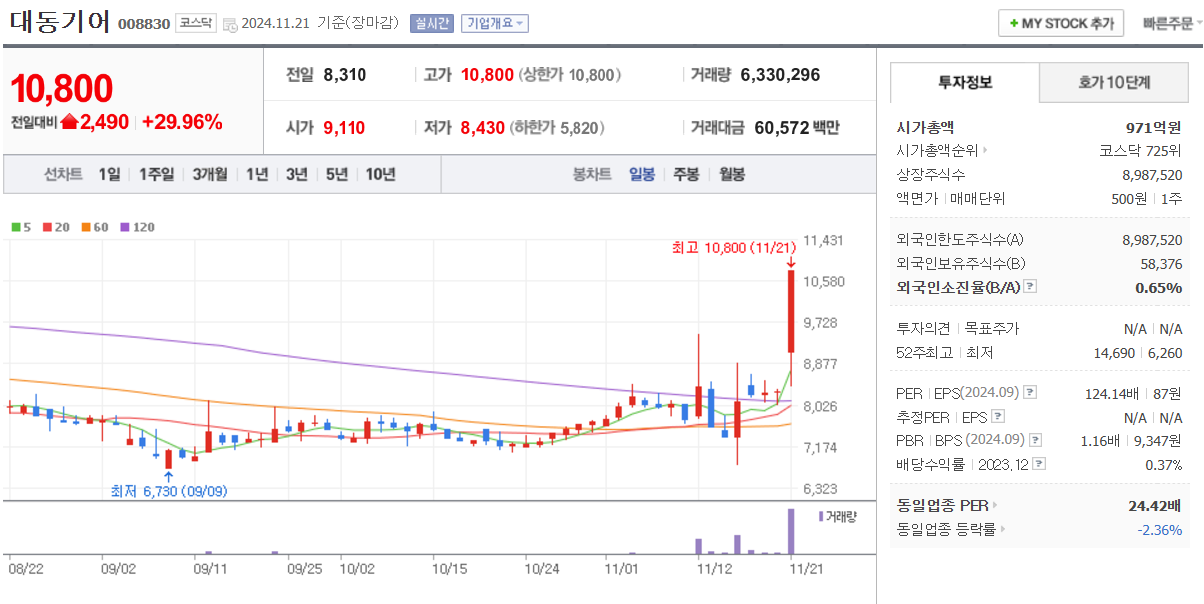Click the red 20-day moving average legend

55,227
